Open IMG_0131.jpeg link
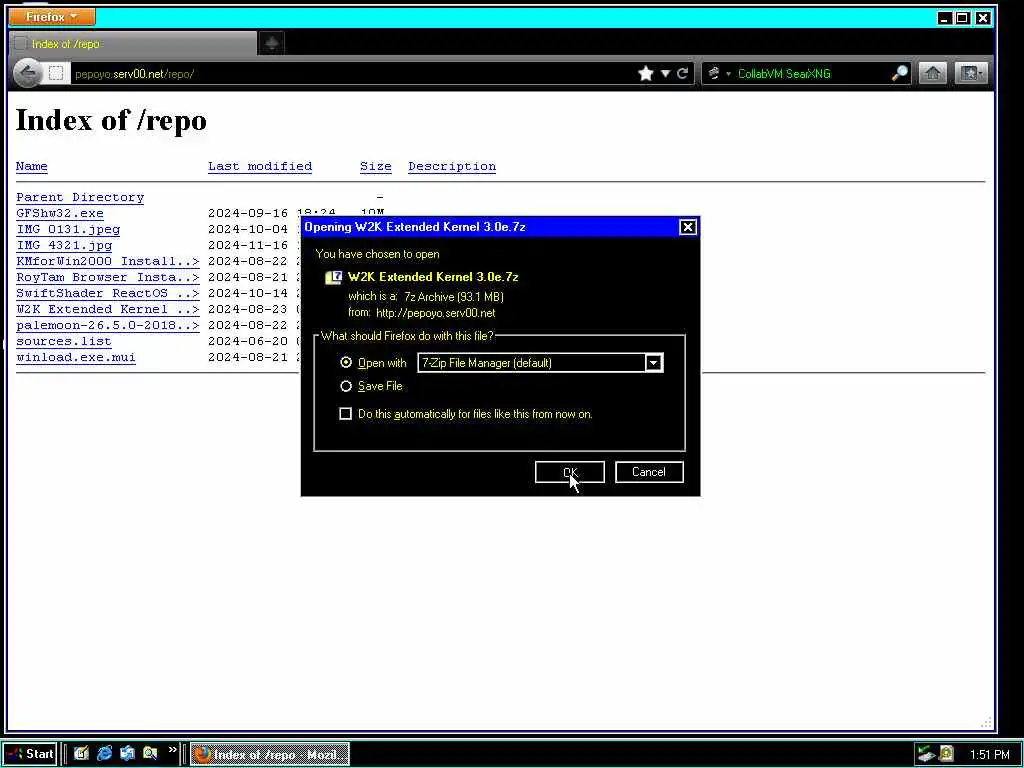1024x768 pixels. point(68,229)
